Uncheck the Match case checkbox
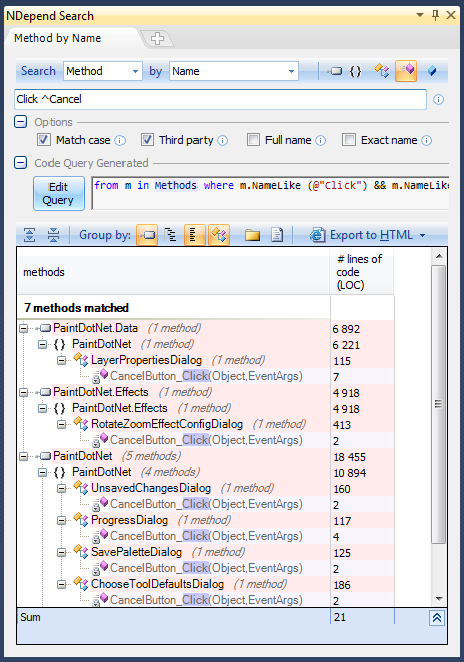The height and width of the screenshot is (662, 464). pos(44,140)
